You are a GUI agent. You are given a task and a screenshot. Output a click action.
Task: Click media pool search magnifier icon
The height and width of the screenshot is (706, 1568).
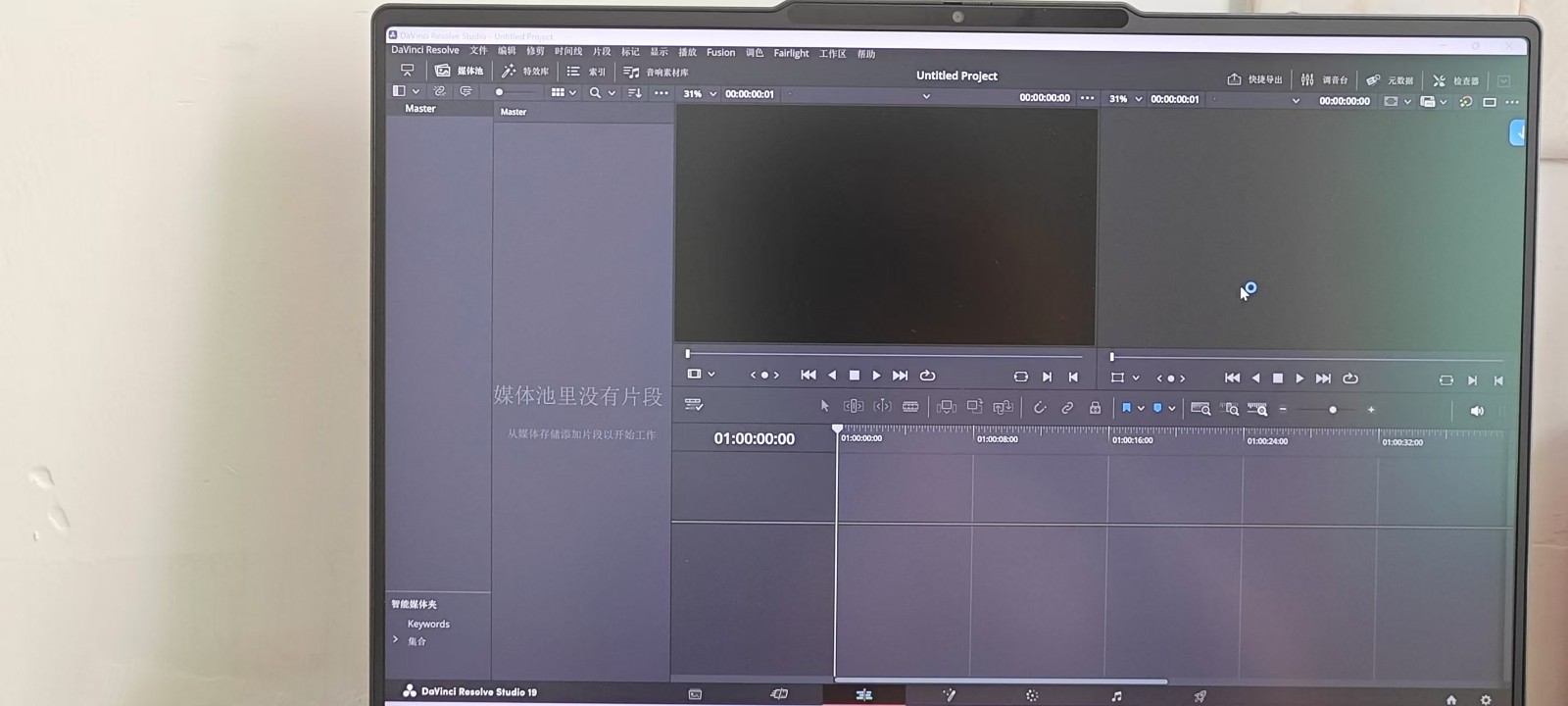[x=595, y=93]
